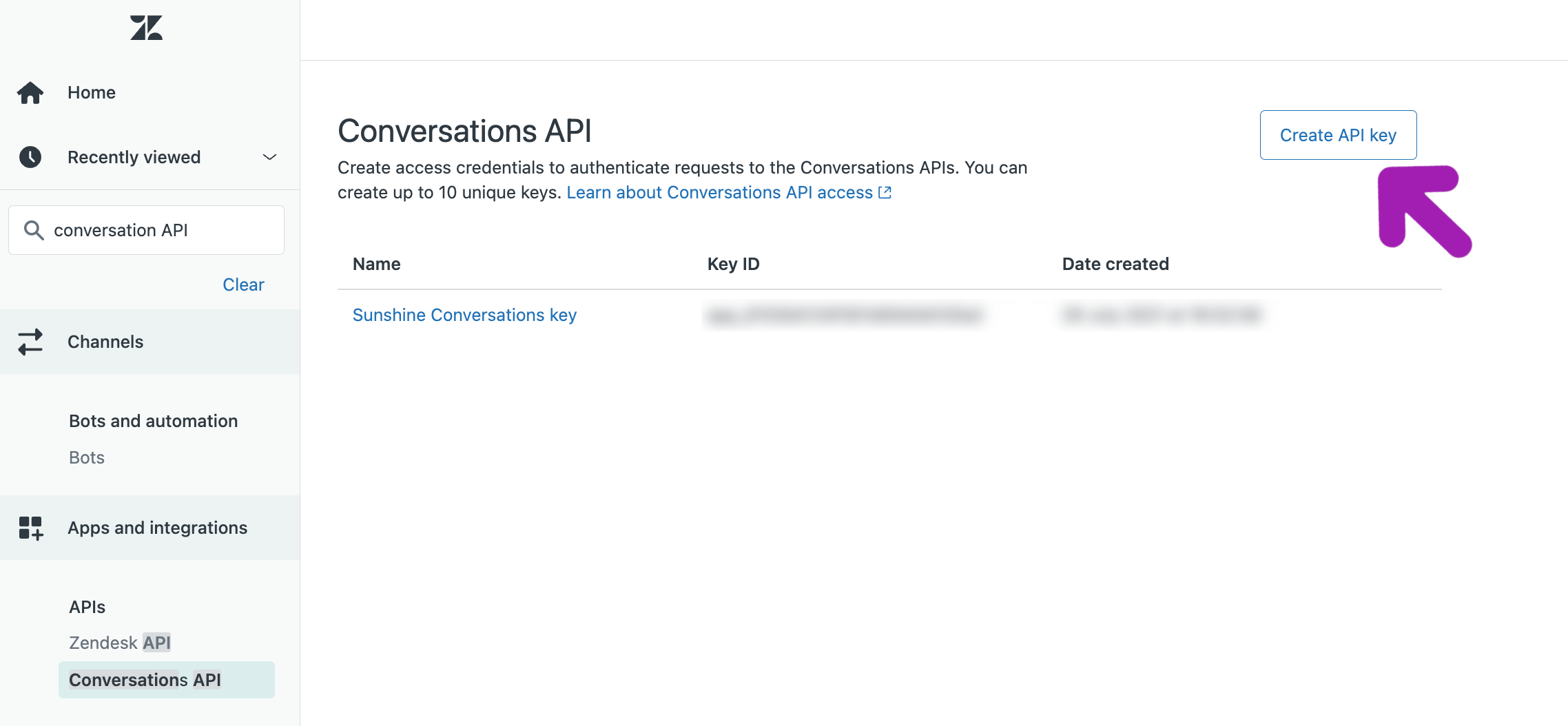Click the Home icon in the sidebar
The height and width of the screenshot is (726, 1568).
(x=30, y=92)
